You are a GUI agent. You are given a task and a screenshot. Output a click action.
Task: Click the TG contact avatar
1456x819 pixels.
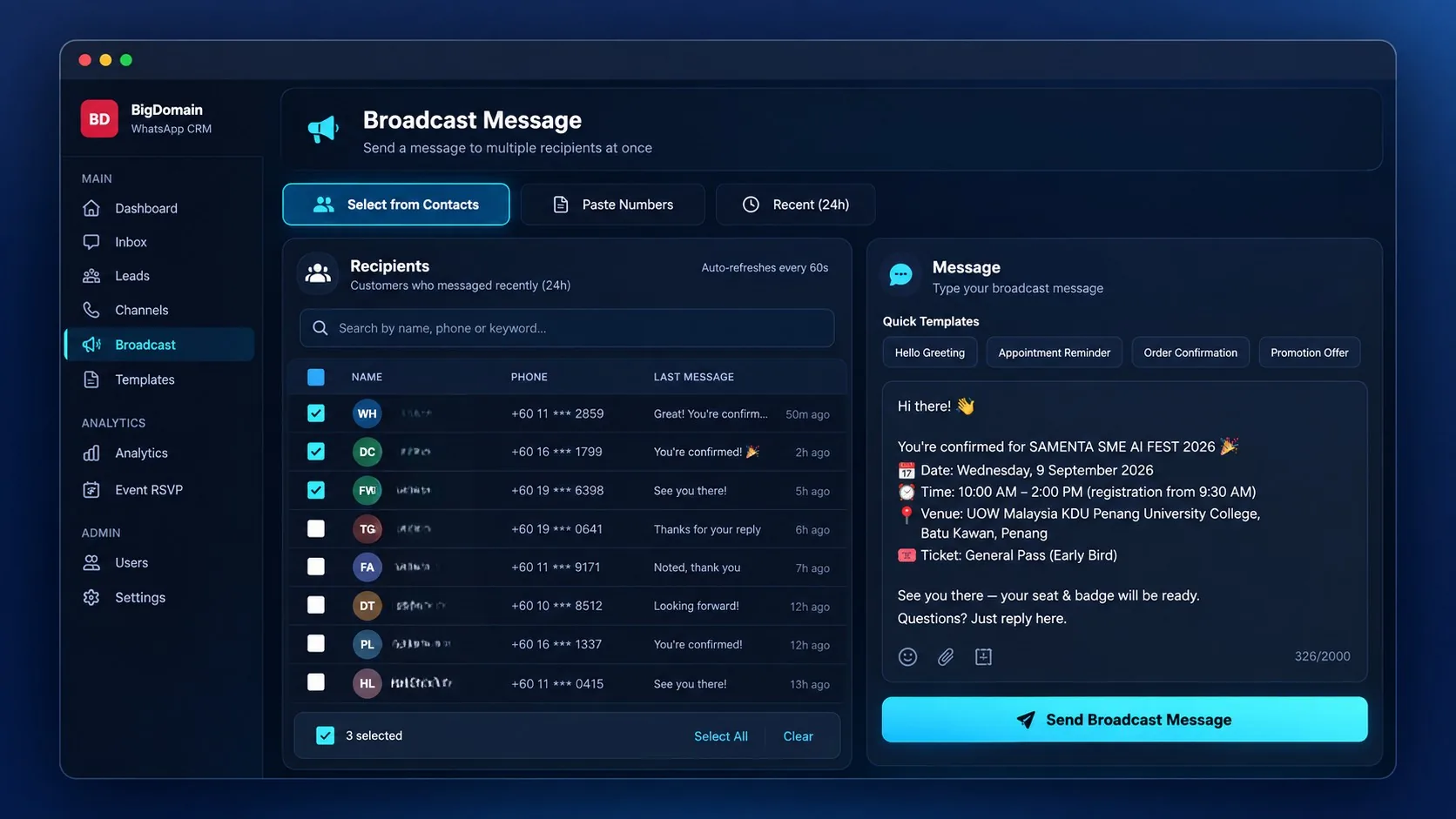point(367,528)
